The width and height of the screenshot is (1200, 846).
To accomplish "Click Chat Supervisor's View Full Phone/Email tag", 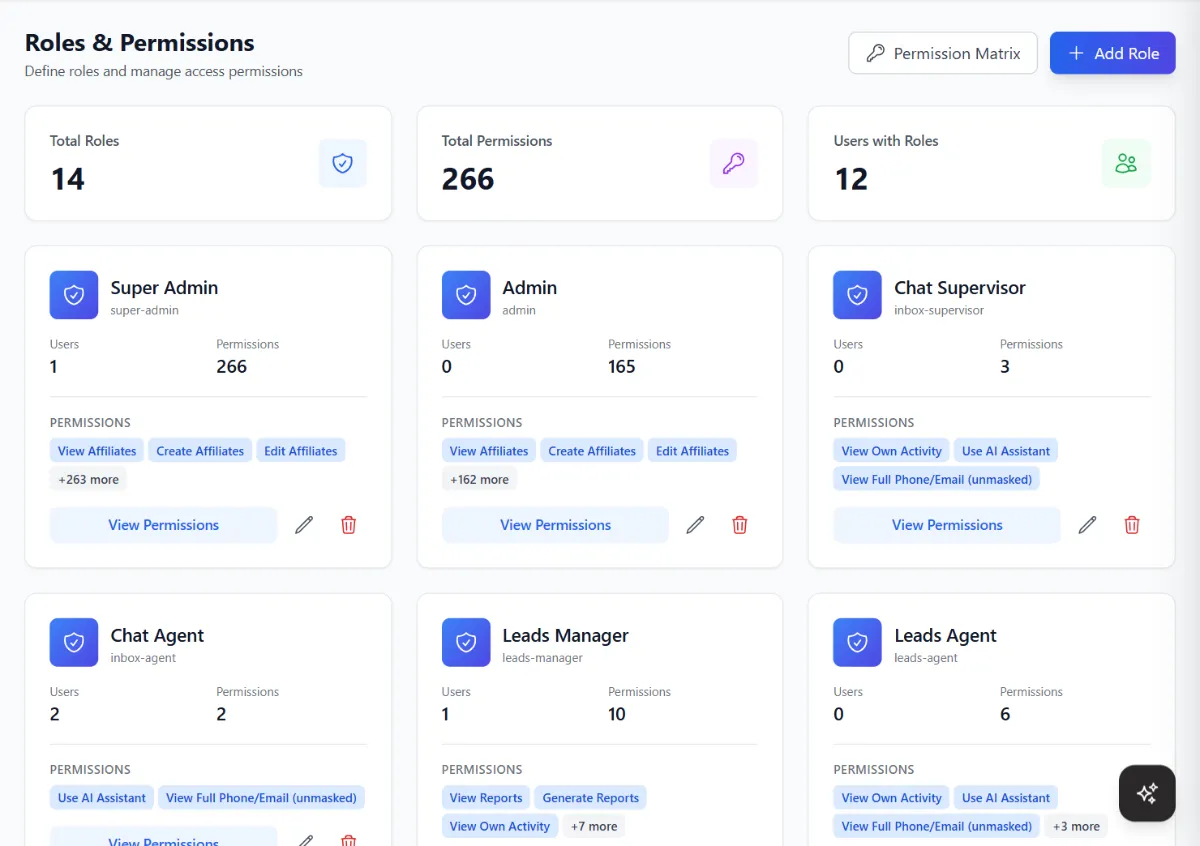I will (936, 479).
